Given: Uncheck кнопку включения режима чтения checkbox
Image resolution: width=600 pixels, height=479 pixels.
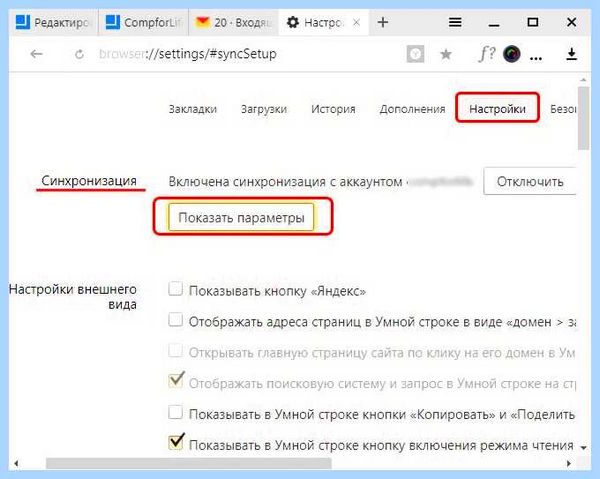Looking at the screenshot, I should [x=176, y=442].
